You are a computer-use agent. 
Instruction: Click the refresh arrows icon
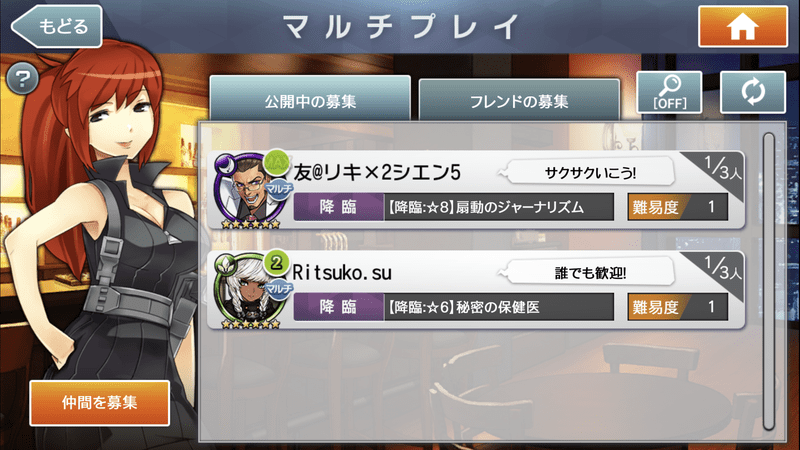[753, 92]
